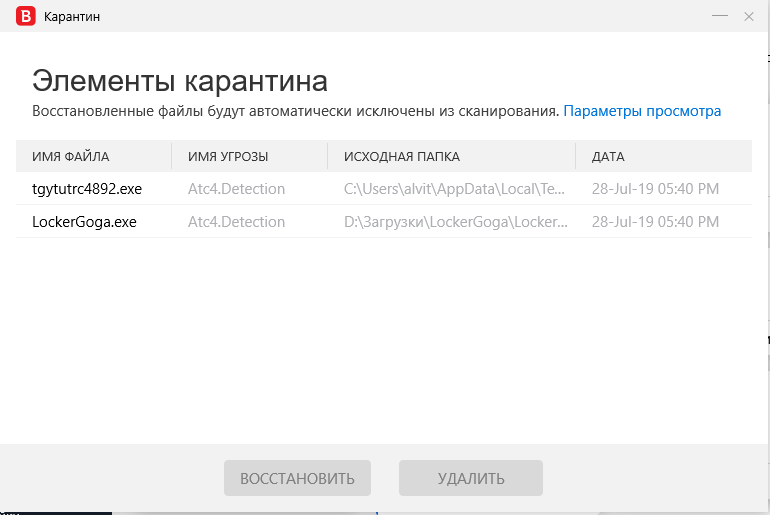
Task: Sort by the ИМЯ ФАЙЛА column header
Action: point(71,156)
